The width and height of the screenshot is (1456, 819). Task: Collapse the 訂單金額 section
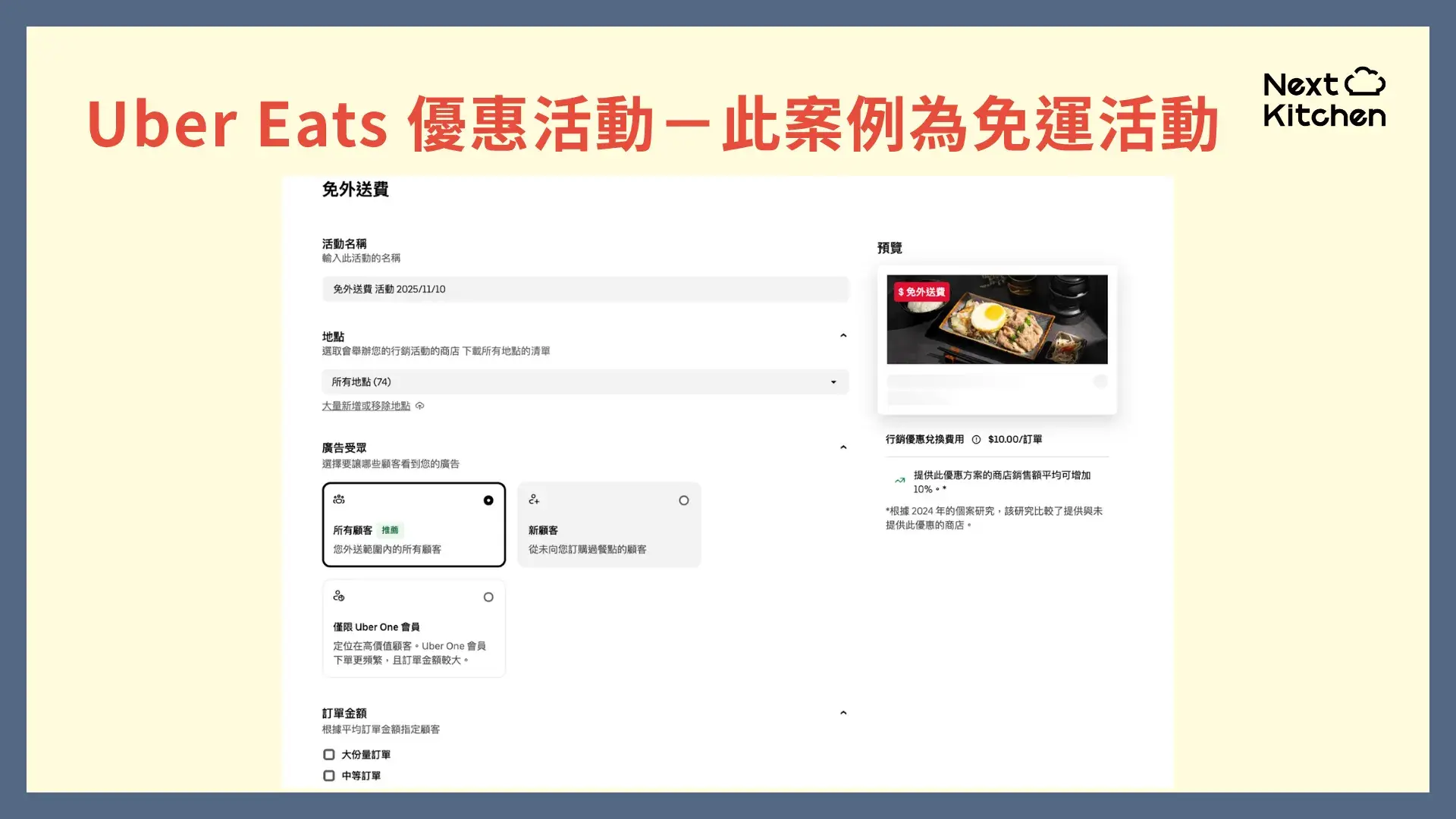coord(843,712)
